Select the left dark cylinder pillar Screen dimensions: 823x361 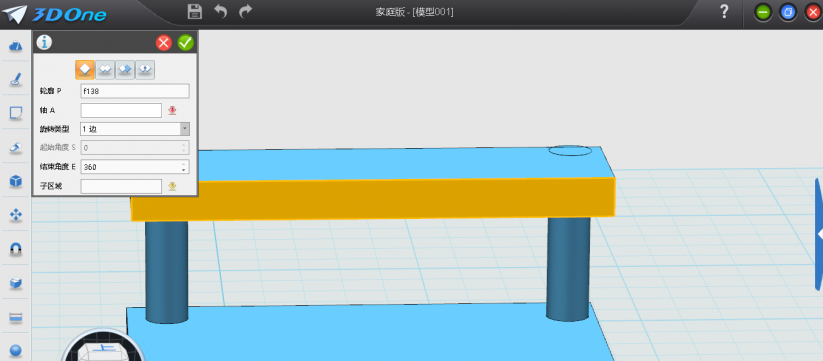166,272
